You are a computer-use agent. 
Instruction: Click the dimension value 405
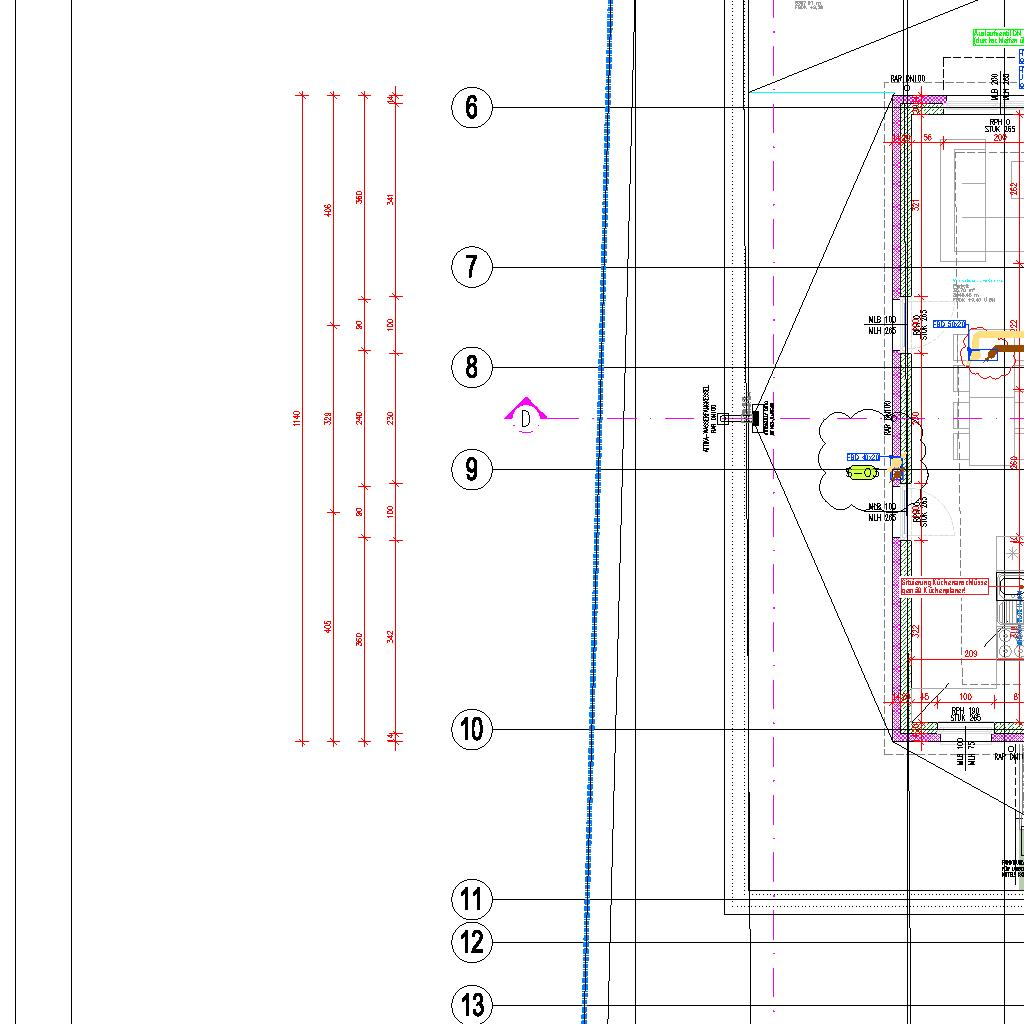point(328,626)
